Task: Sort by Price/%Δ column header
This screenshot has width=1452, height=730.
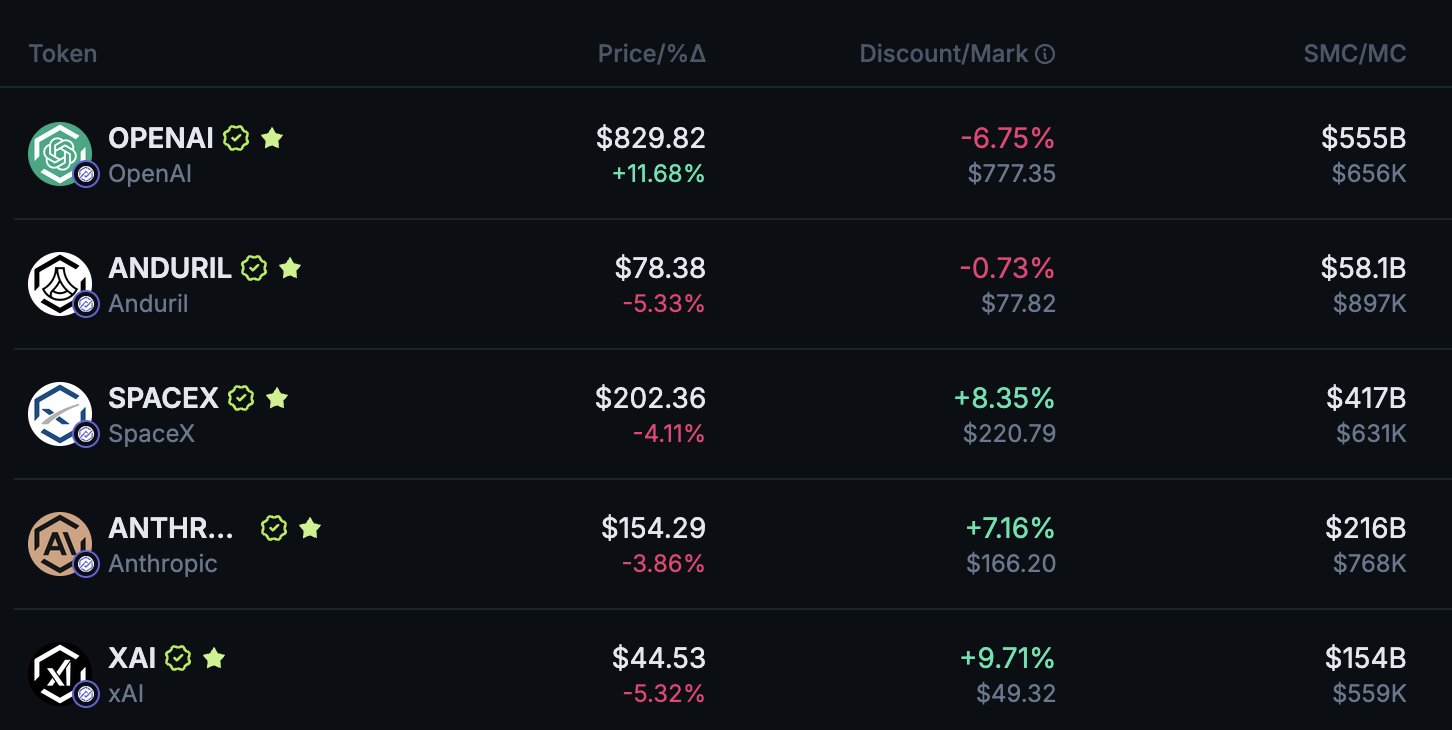Action: 651,54
